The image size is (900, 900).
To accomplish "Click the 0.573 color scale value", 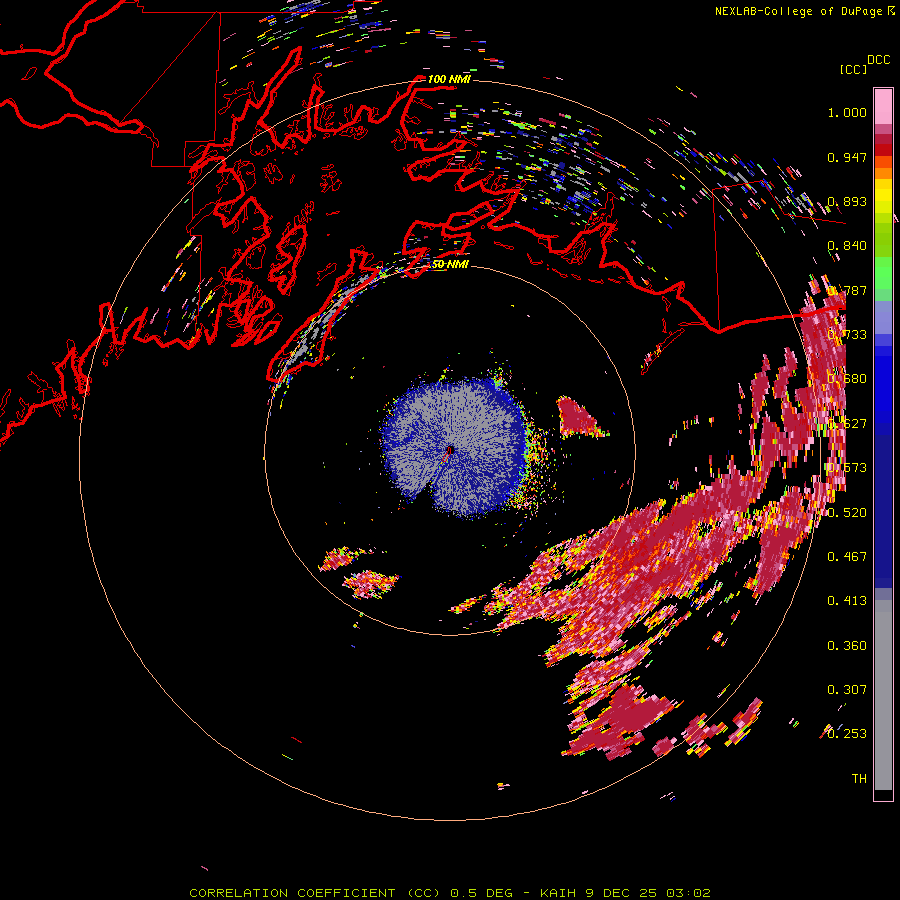I will tap(847, 468).
